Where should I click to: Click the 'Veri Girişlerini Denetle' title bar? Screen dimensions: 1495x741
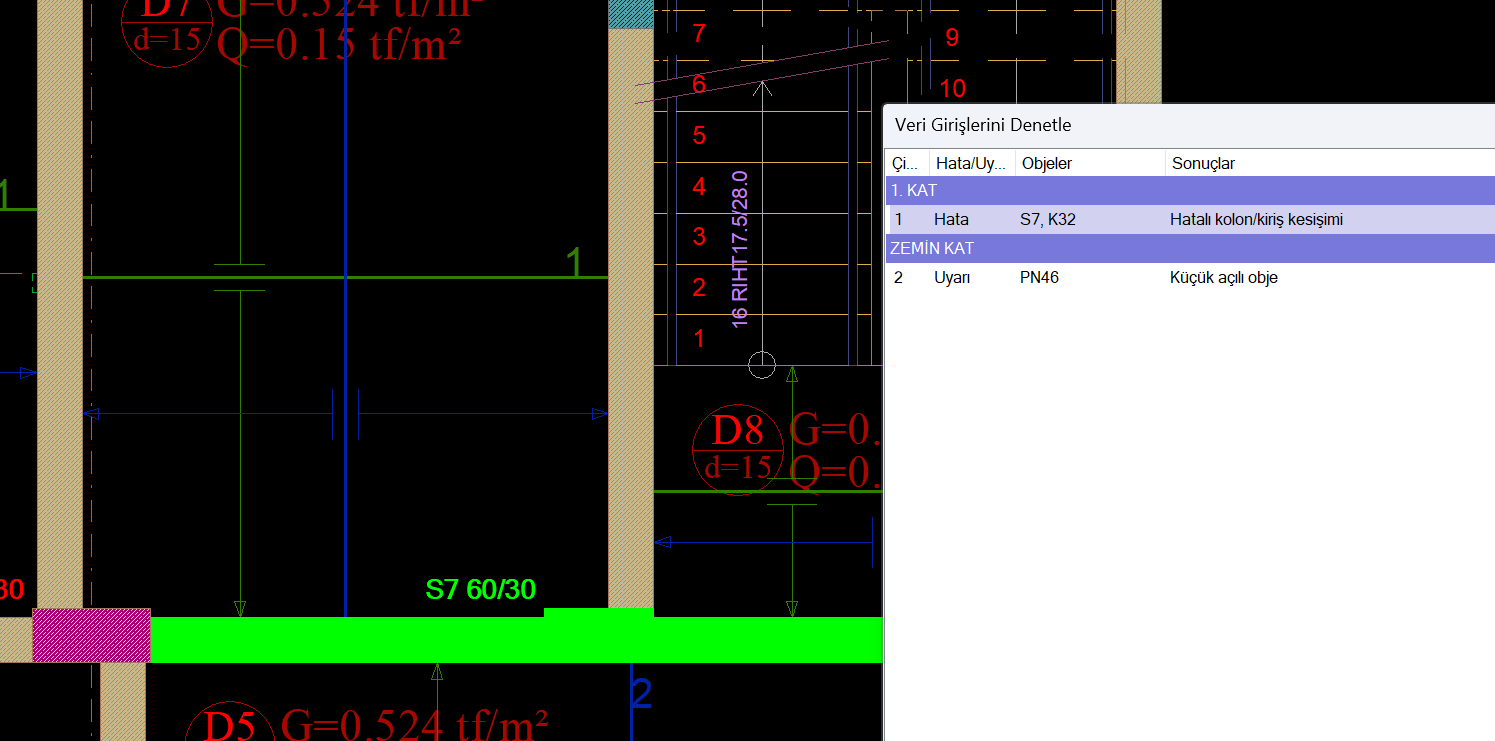pos(1190,125)
